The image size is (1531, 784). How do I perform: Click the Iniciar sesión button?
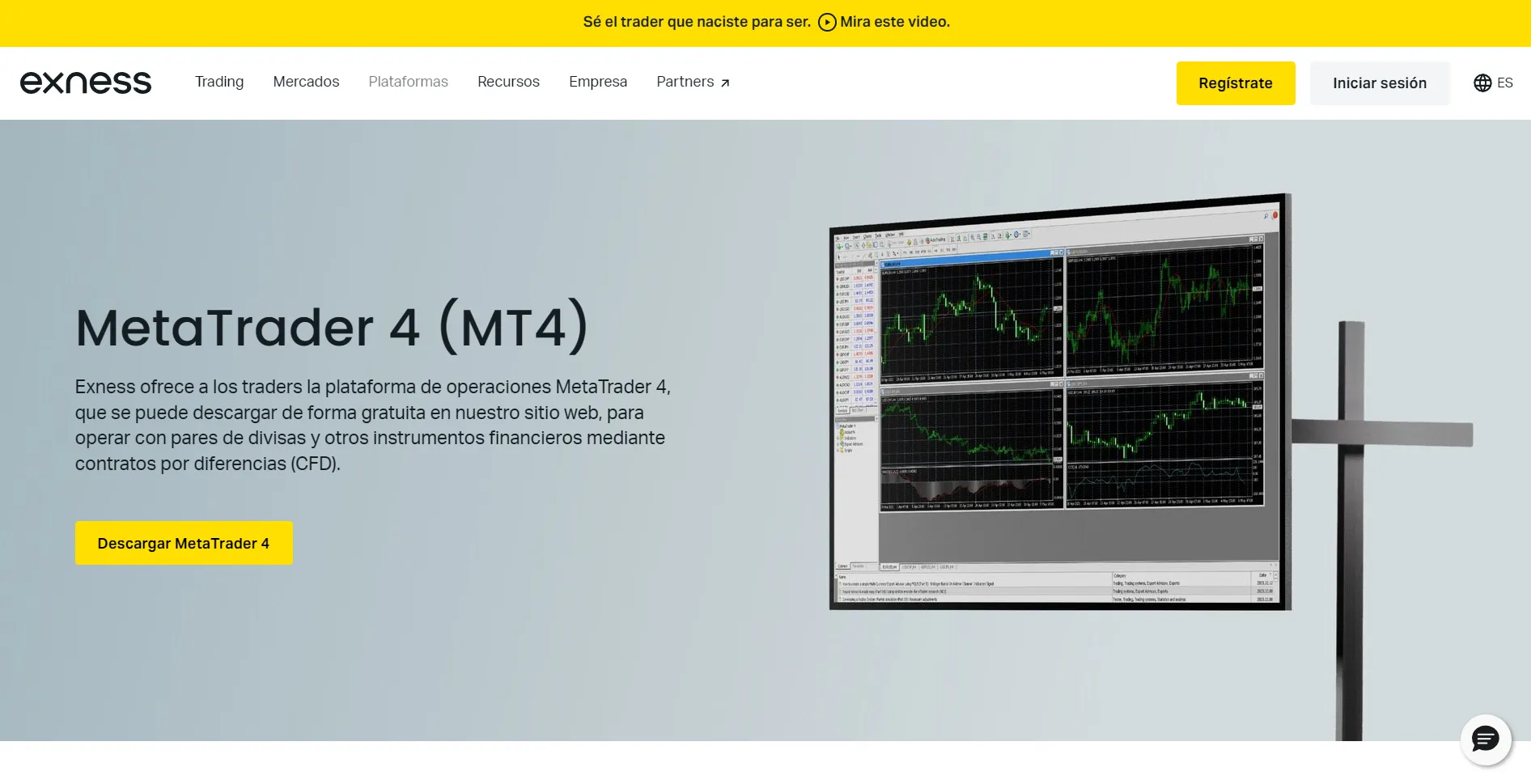(1380, 83)
